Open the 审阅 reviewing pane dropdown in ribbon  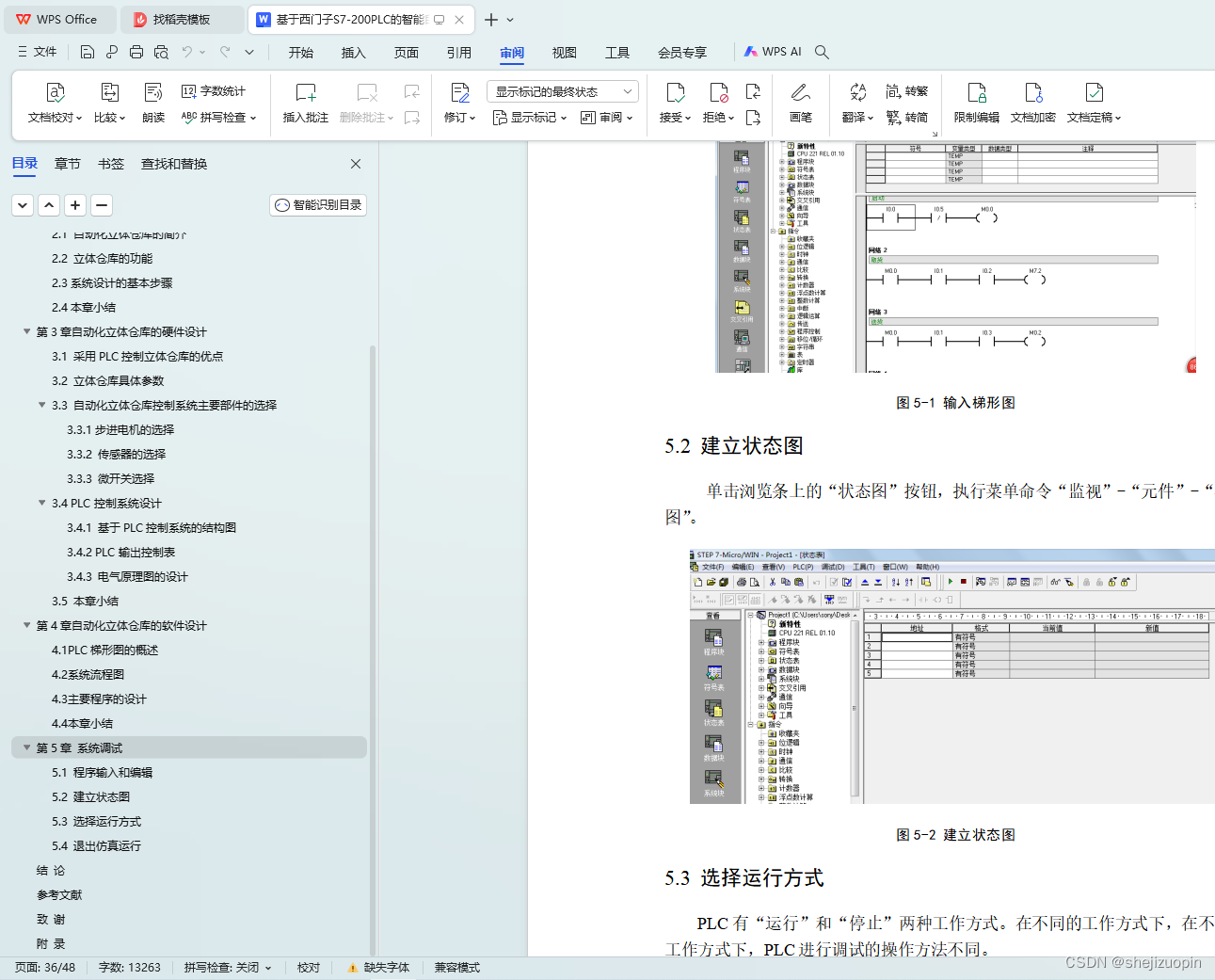point(606,118)
